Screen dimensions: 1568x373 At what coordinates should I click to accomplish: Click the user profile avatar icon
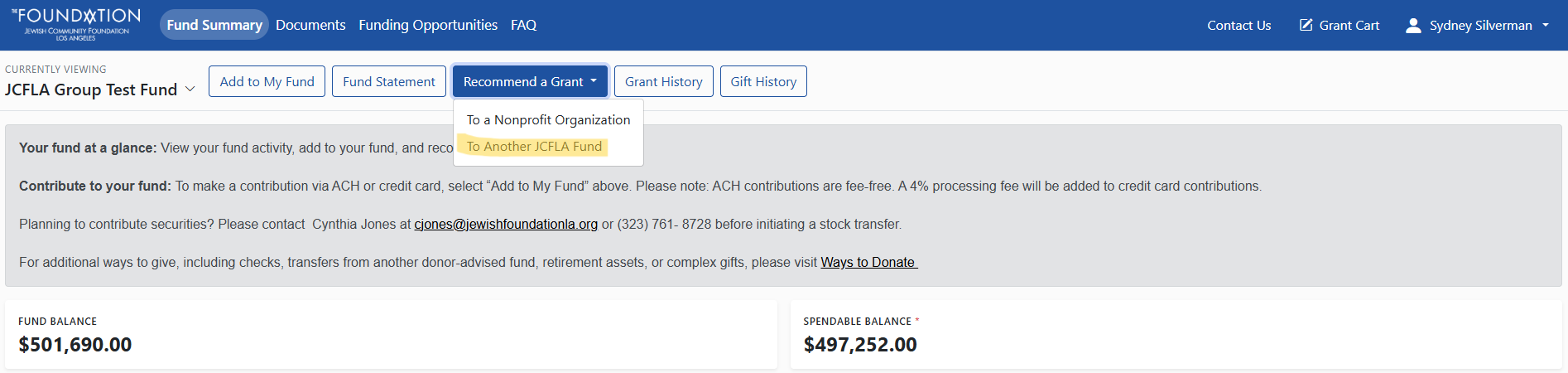1413,25
